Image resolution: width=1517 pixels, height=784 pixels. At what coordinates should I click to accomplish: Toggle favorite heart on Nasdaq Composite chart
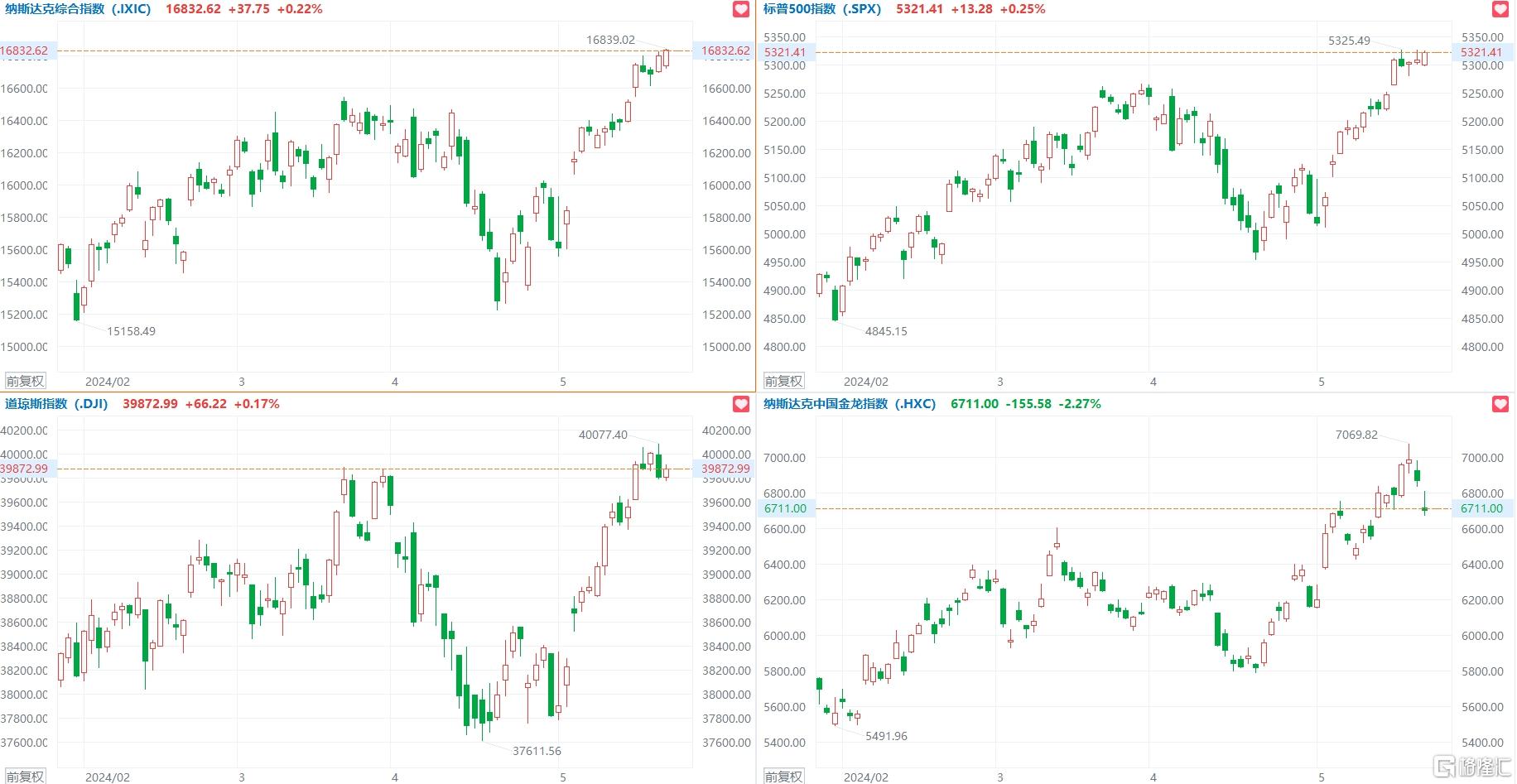[x=741, y=9]
